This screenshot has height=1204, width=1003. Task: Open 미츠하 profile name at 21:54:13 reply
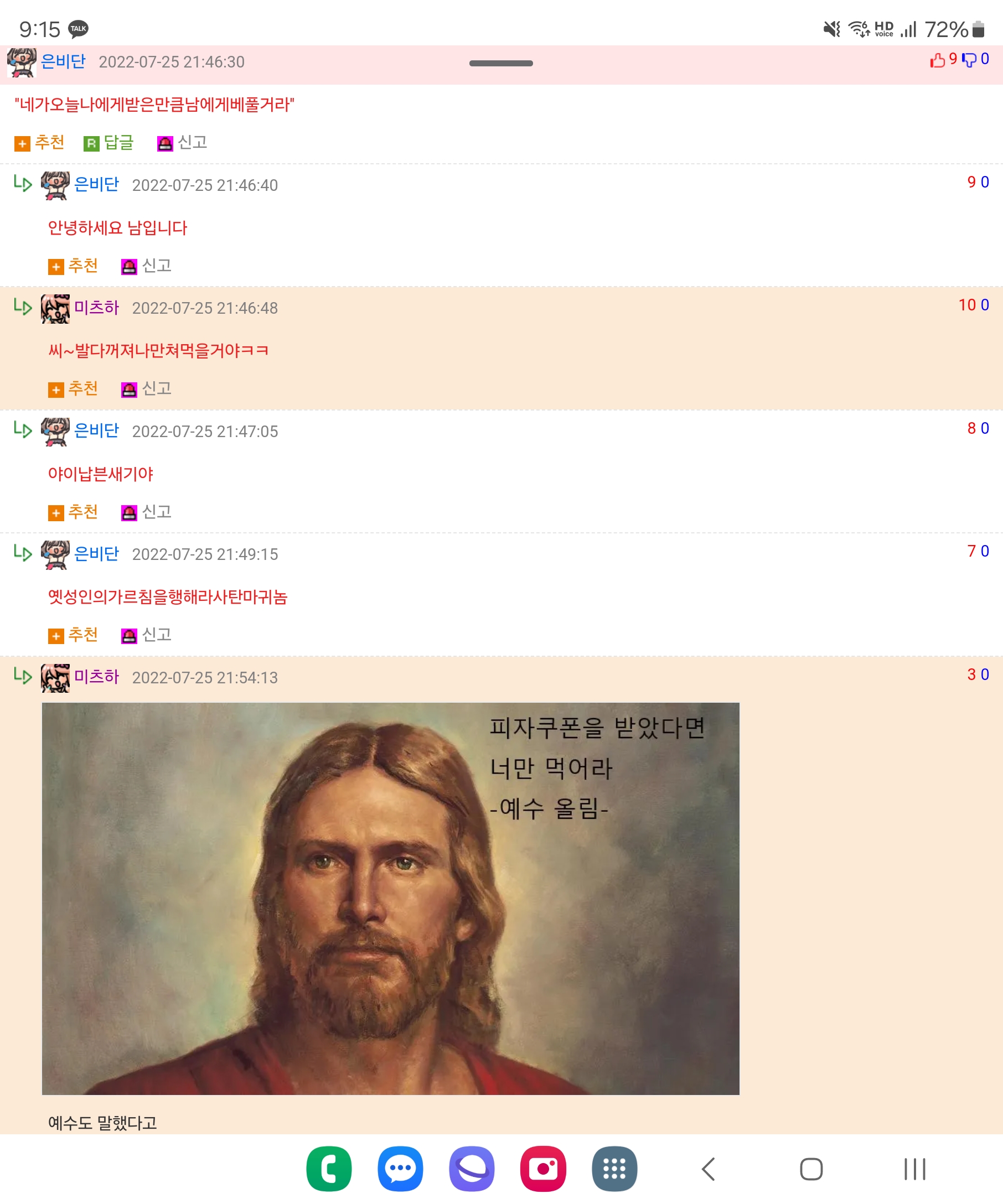[x=96, y=677]
